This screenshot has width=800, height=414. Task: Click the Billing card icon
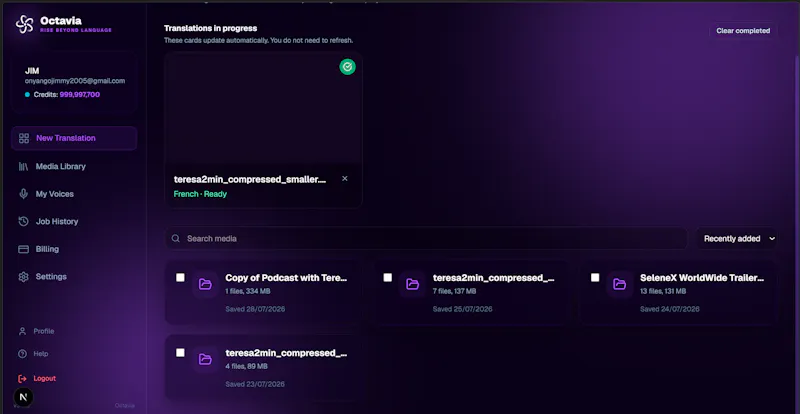click(23, 249)
